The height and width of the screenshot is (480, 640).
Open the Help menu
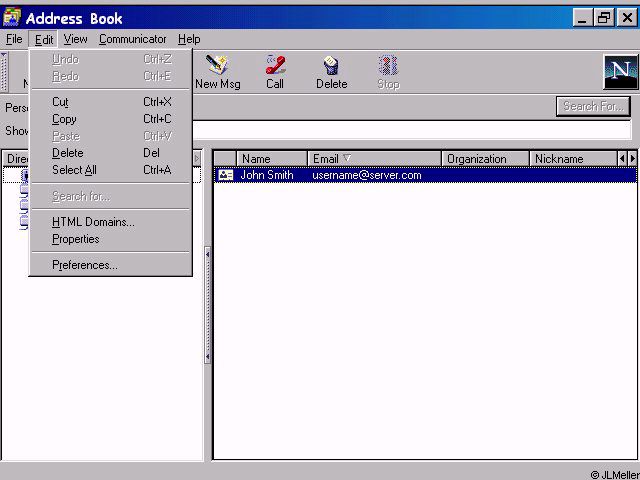[189, 39]
